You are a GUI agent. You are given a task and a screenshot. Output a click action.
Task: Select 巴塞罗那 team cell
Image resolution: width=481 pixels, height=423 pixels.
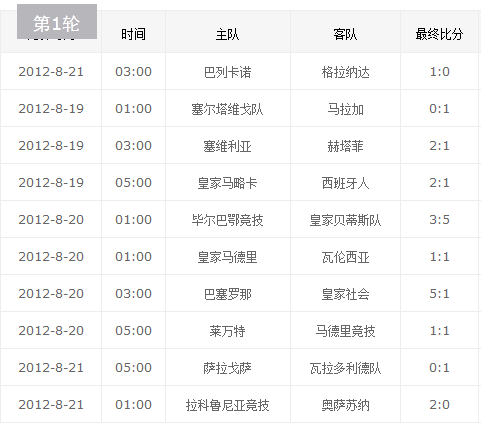click(x=227, y=294)
